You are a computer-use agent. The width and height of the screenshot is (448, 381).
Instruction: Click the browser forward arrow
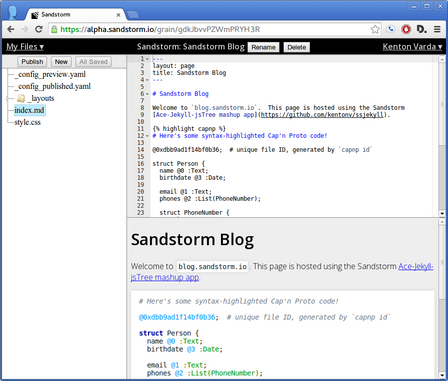[x=25, y=29]
